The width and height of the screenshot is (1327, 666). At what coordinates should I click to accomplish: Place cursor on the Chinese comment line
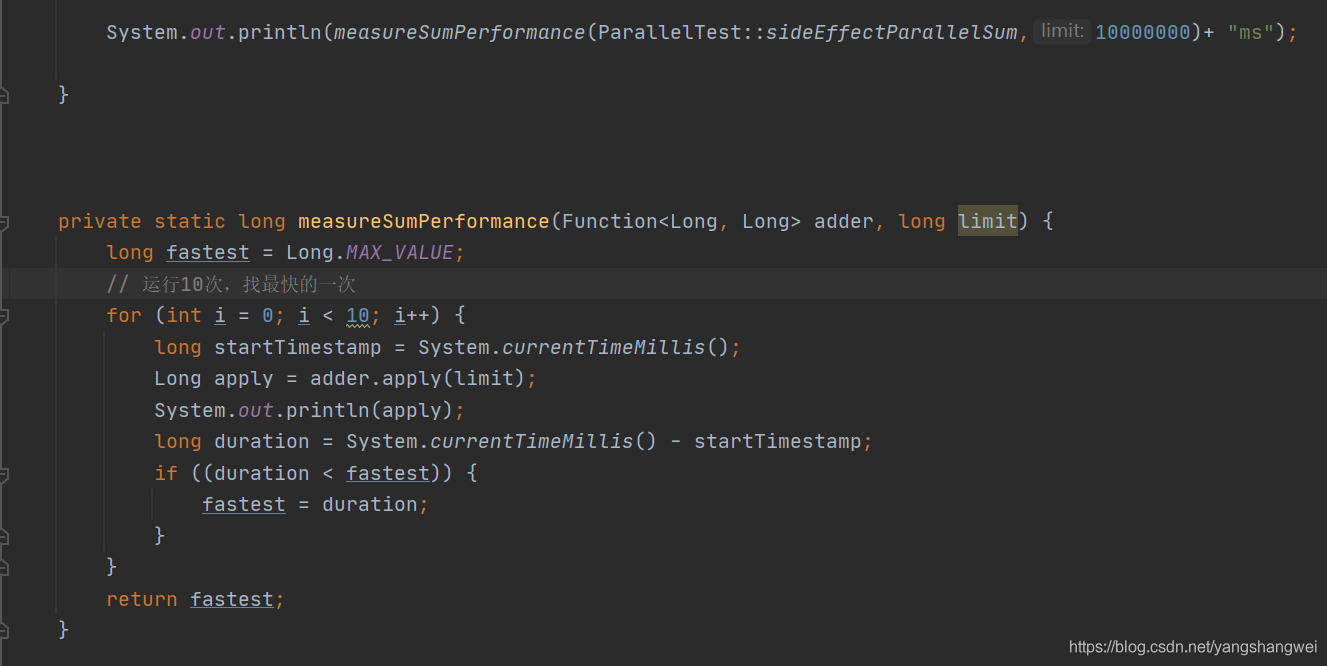(x=249, y=285)
